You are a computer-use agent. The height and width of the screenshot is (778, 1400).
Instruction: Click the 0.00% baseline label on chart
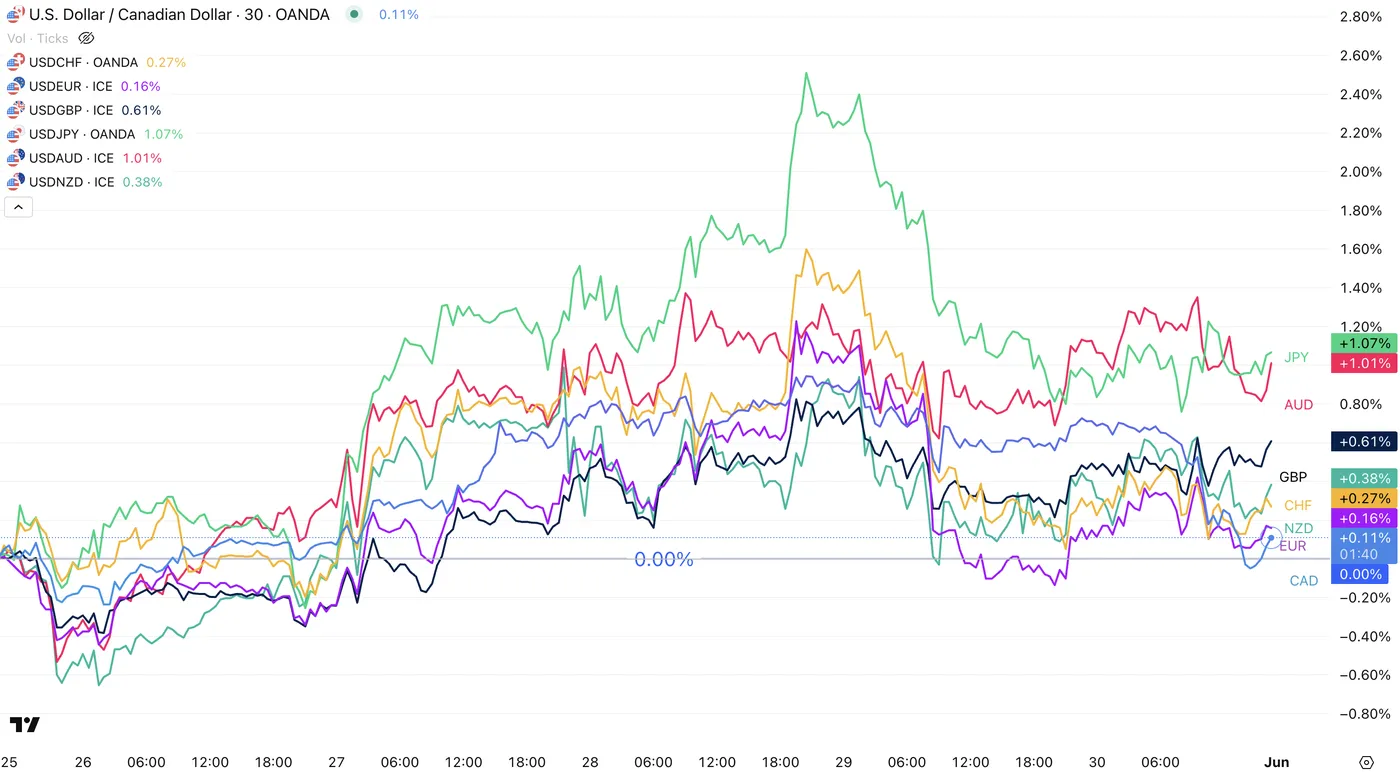[x=663, y=560]
